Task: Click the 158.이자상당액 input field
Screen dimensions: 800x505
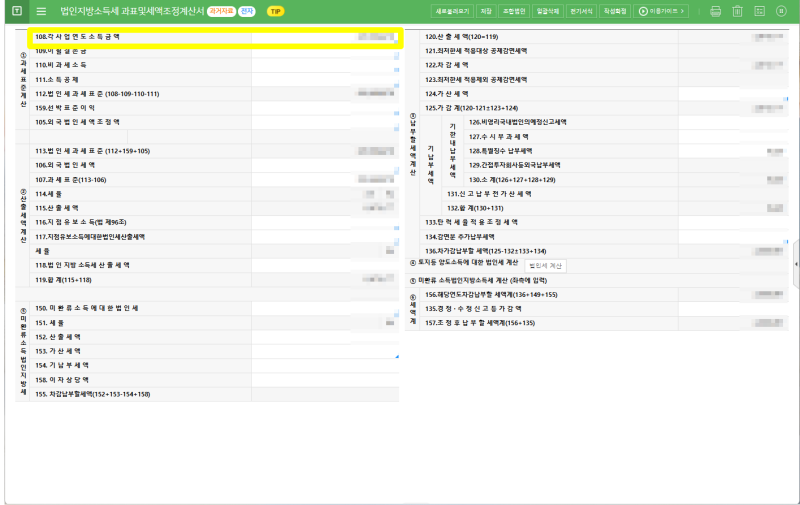Action: [325, 380]
